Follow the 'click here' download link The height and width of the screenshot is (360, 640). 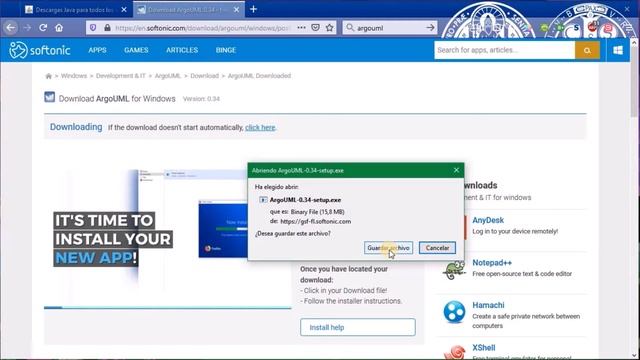click(260, 128)
